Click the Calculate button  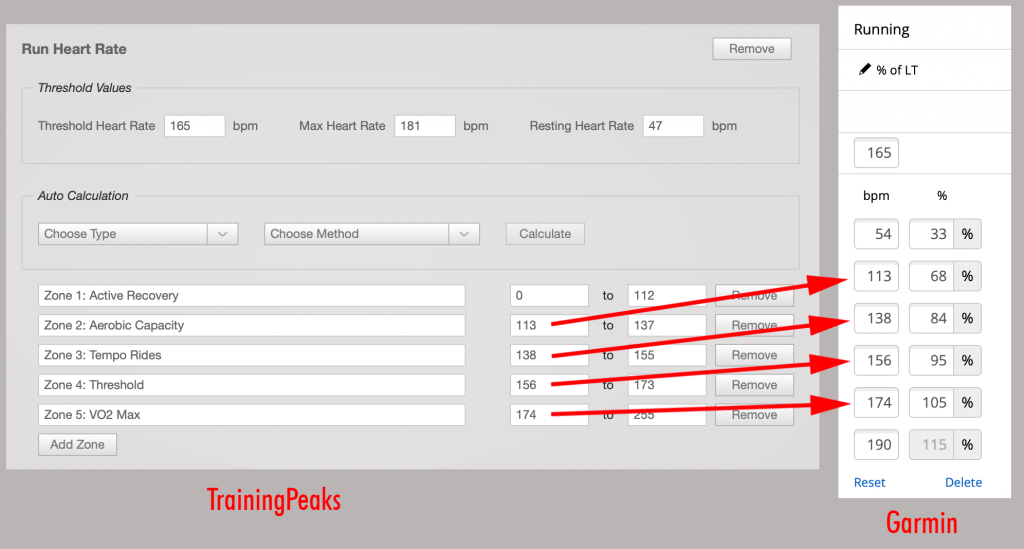click(545, 234)
